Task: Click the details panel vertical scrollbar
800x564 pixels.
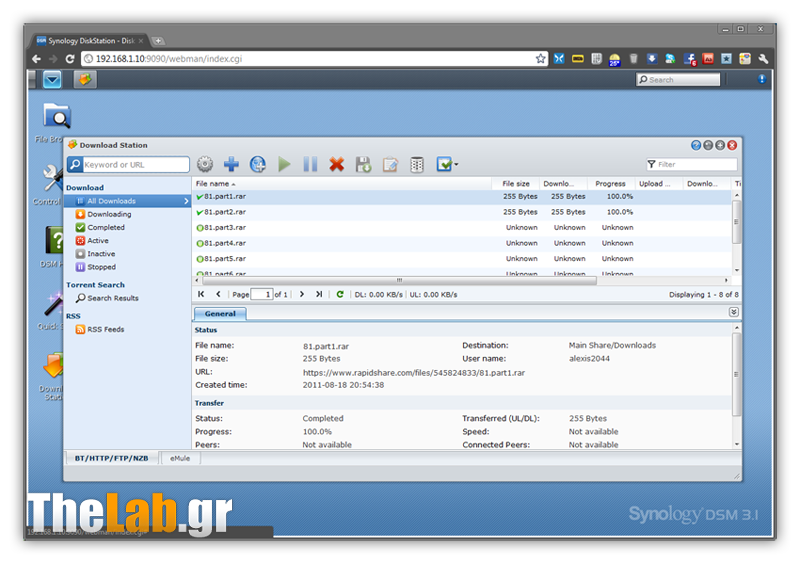Action: pos(736,374)
